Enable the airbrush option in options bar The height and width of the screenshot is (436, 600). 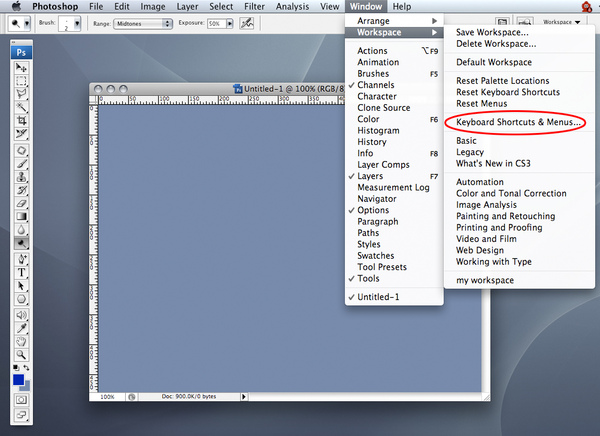point(246,23)
